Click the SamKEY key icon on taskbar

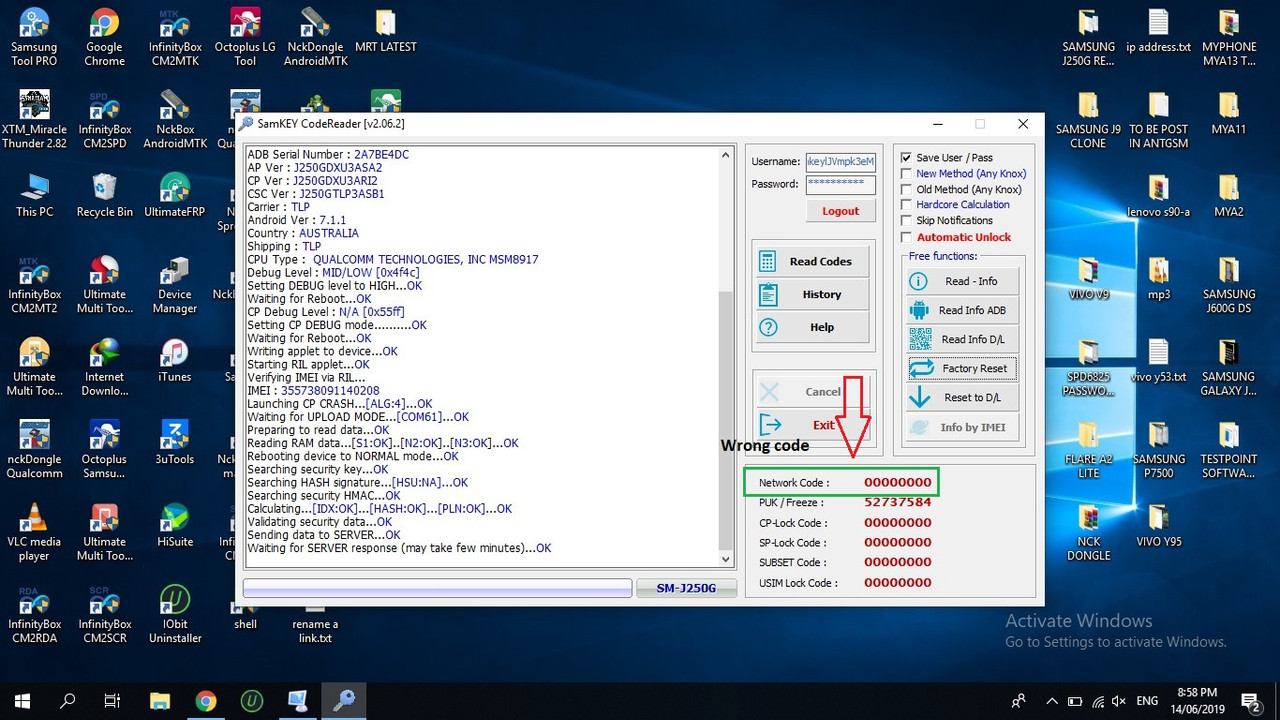pyautogui.click(x=343, y=700)
